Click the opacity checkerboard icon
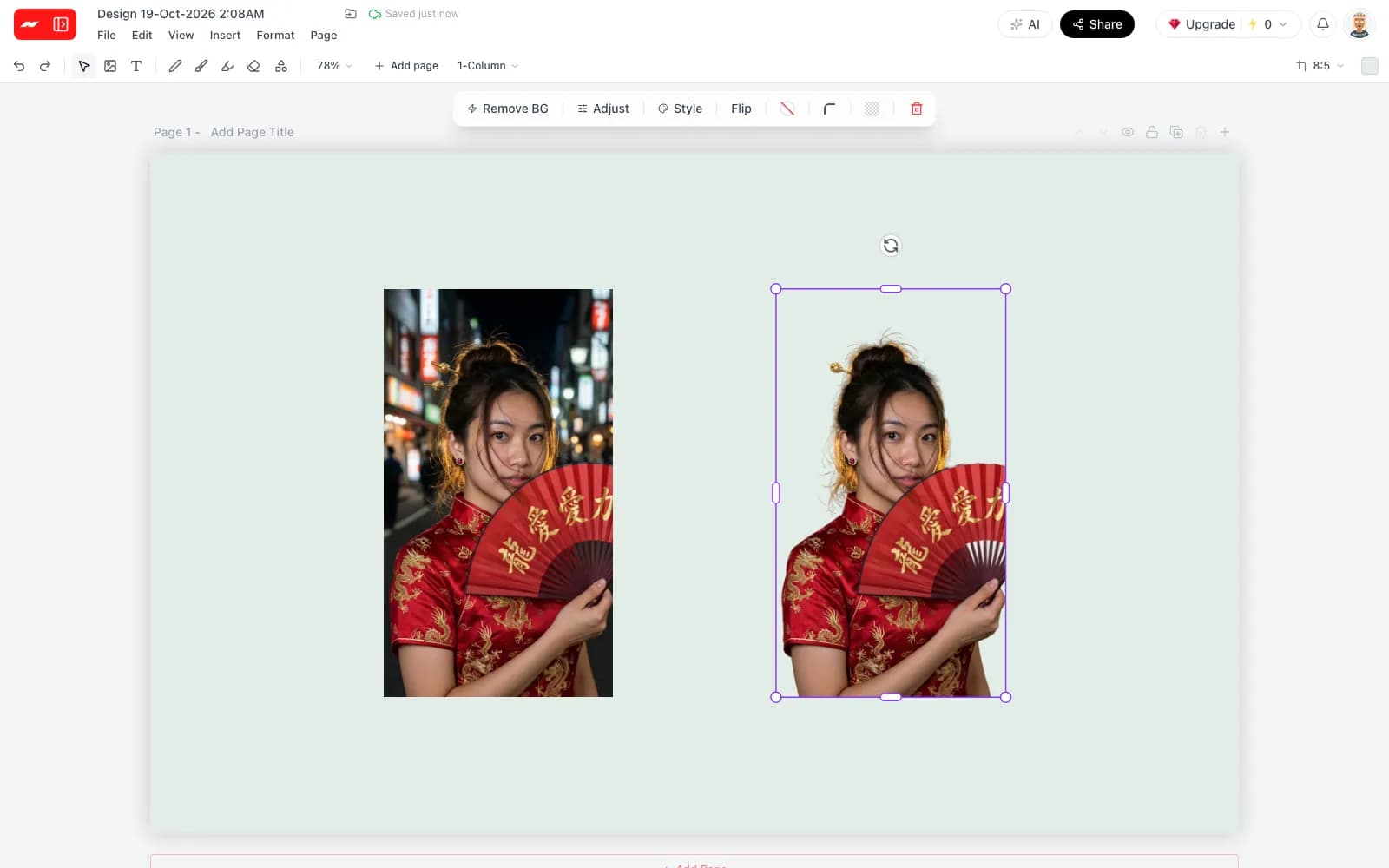 point(872,108)
